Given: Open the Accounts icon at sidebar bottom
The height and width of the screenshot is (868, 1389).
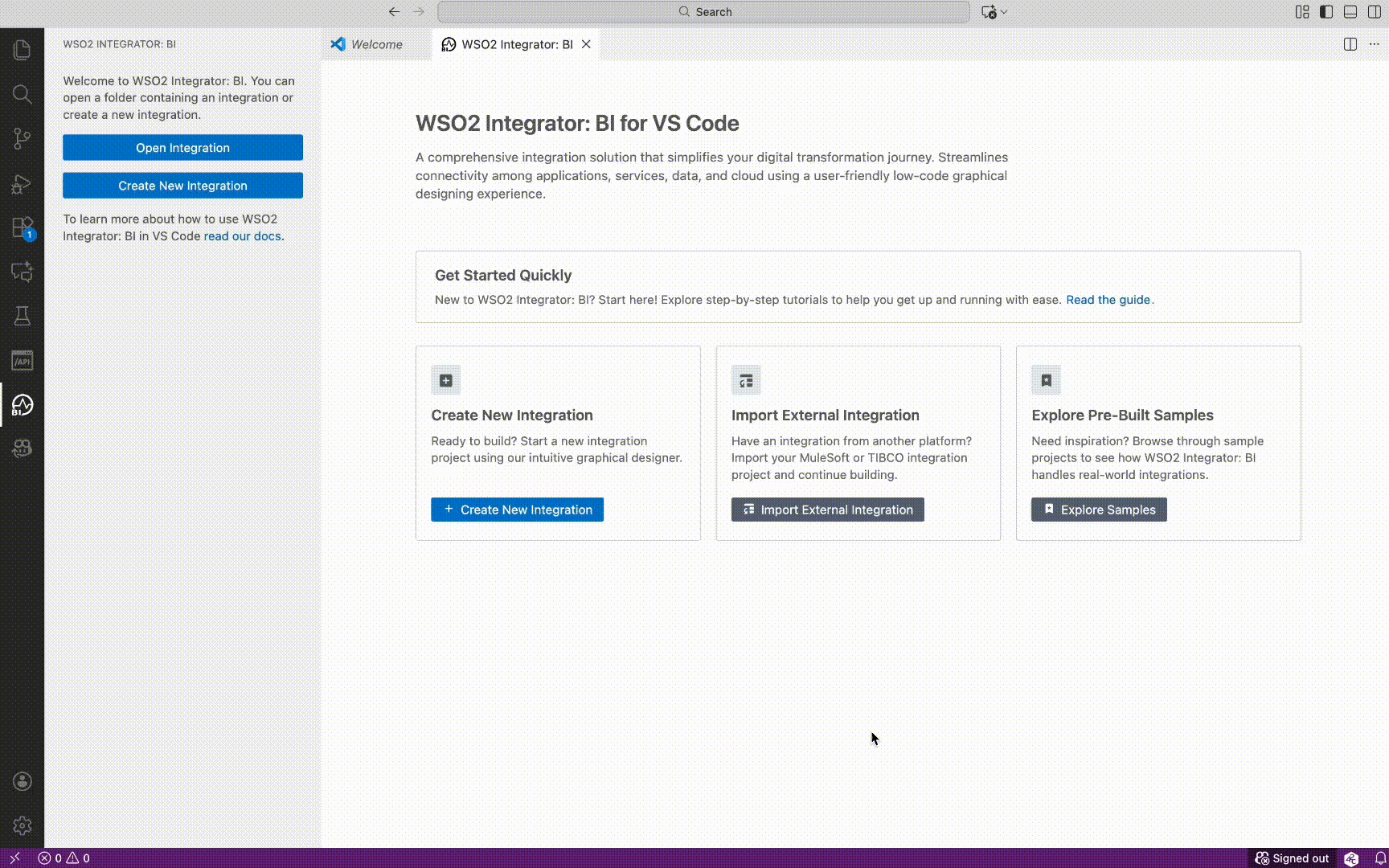Looking at the screenshot, I should (x=22, y=781).
